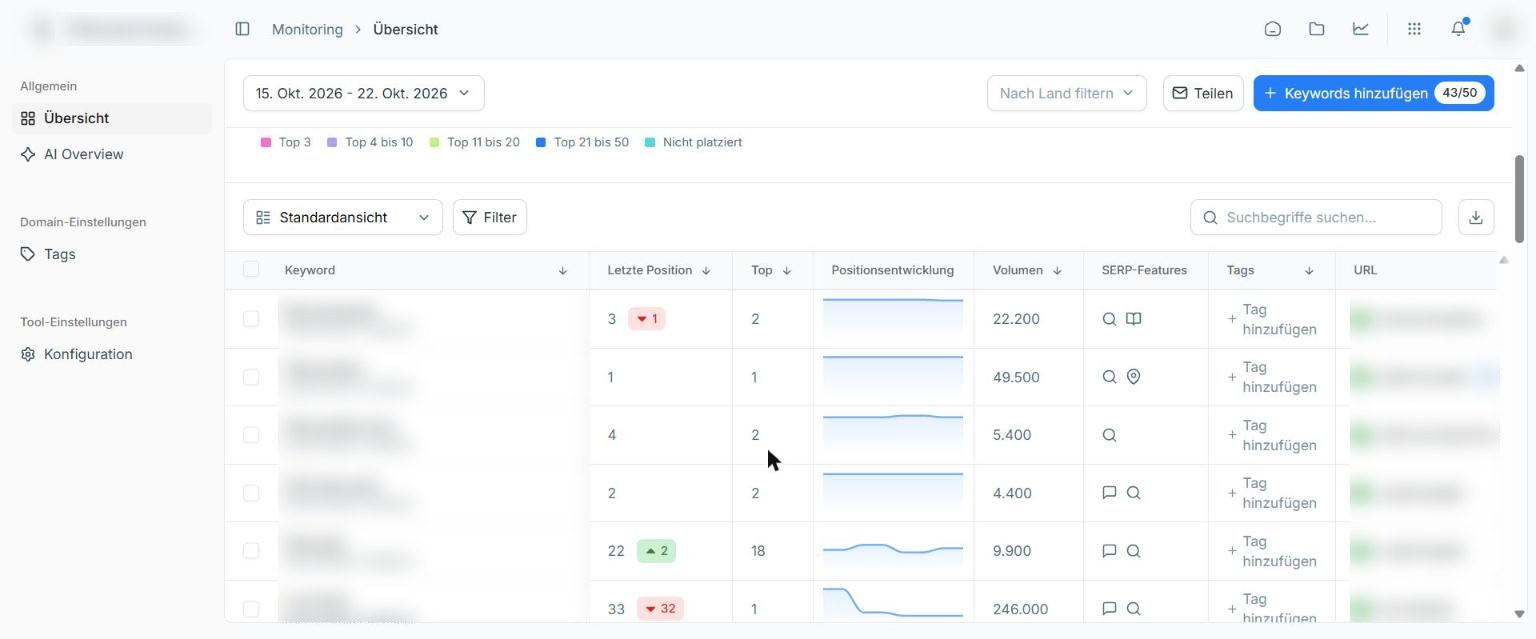The height and width of the screenshot is (639, 1536).
Task: Click Keywords hinzufügen button
Action: click(x=1374, y=93)
